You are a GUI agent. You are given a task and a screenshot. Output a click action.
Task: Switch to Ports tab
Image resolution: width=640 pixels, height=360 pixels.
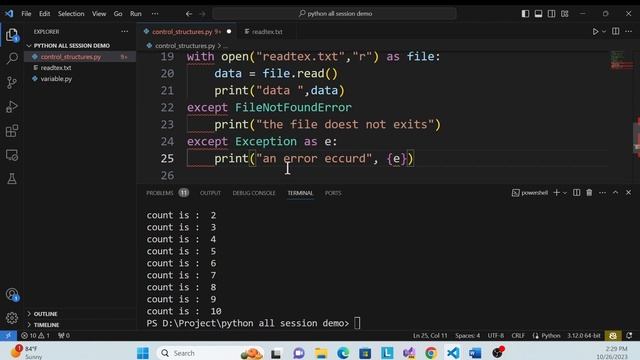pos(333,193)
